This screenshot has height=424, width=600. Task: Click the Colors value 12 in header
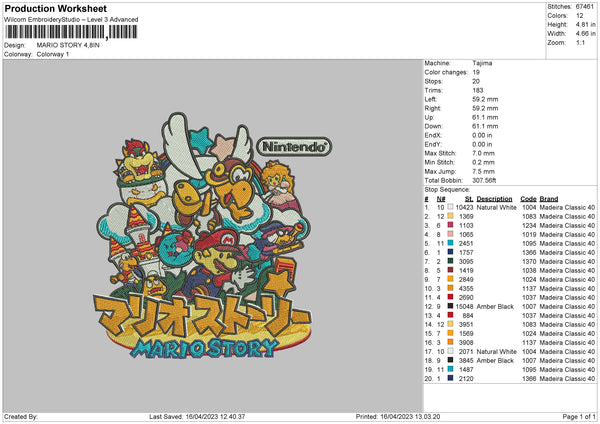click(x=580, y=16)
